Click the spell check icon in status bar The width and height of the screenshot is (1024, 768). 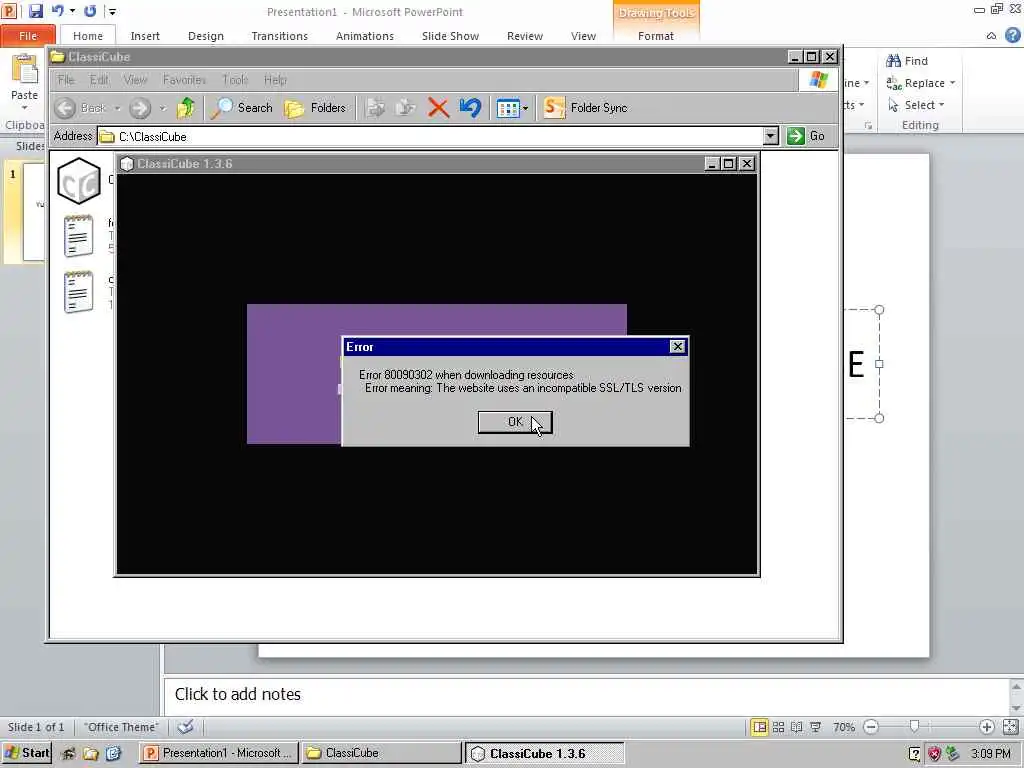tap(185, 727)
